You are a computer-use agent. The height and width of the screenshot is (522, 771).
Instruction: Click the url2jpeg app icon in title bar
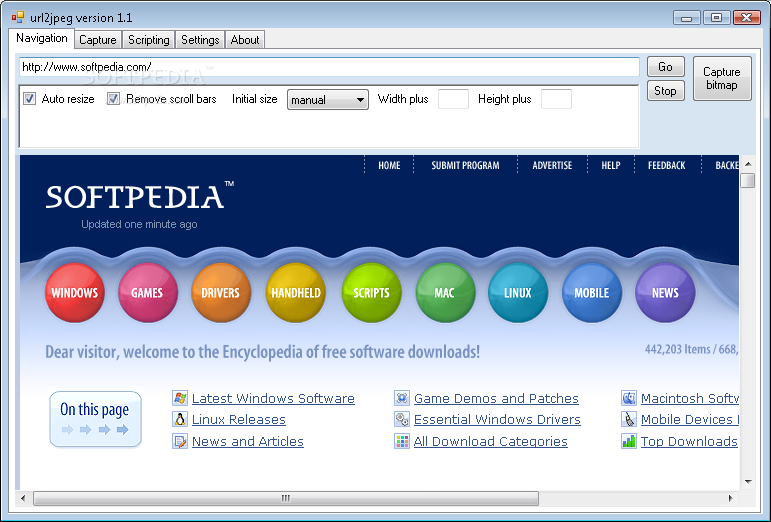point(18,18)
